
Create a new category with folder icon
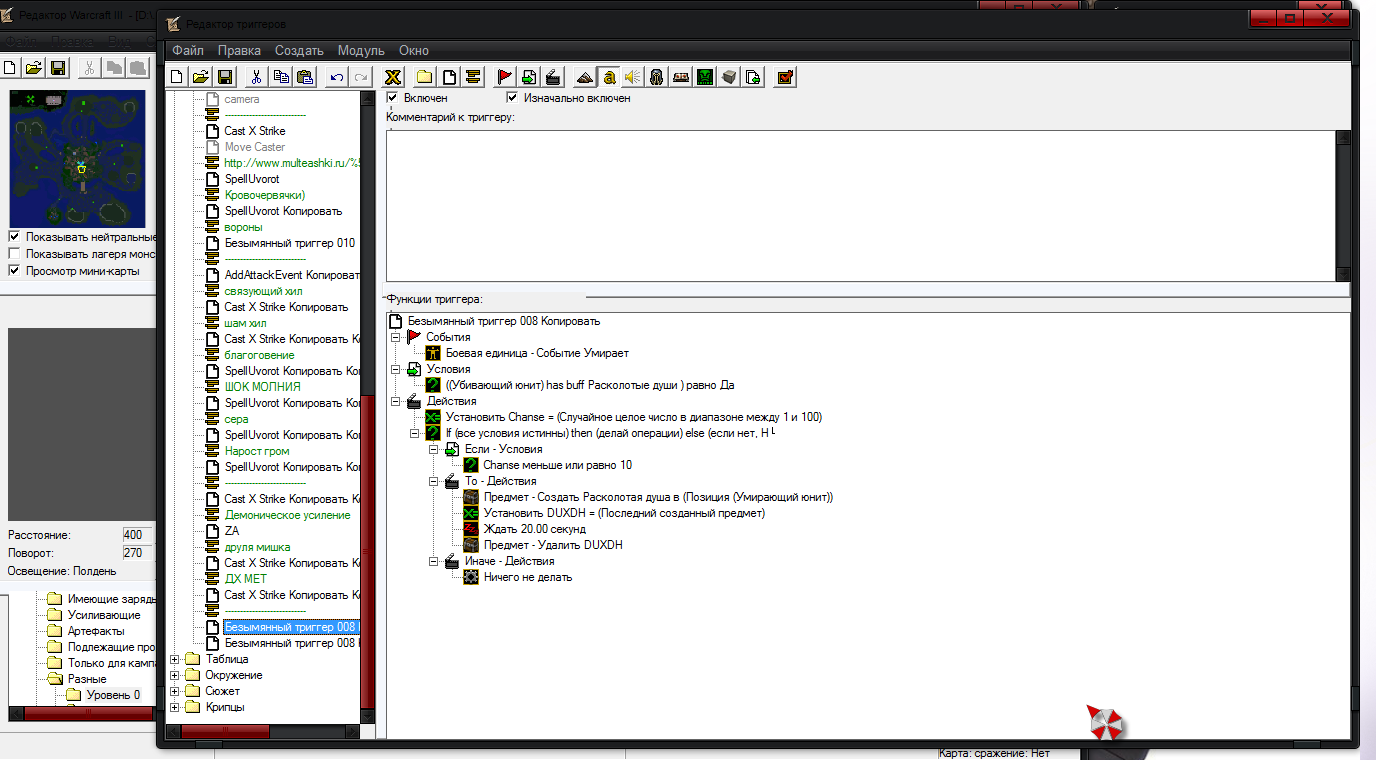pos(425,77)
